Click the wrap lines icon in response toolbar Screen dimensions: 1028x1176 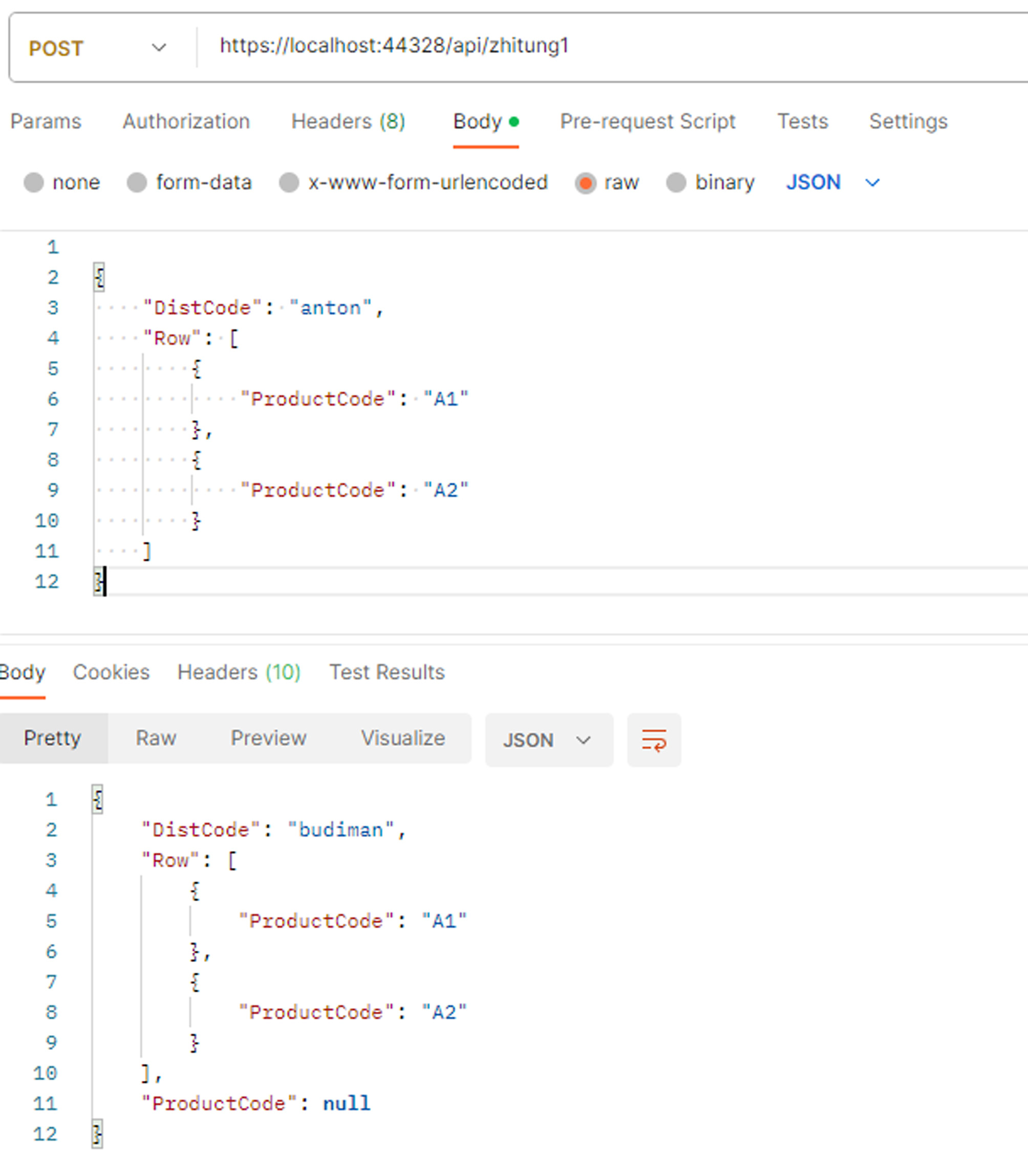click(653, 739)
